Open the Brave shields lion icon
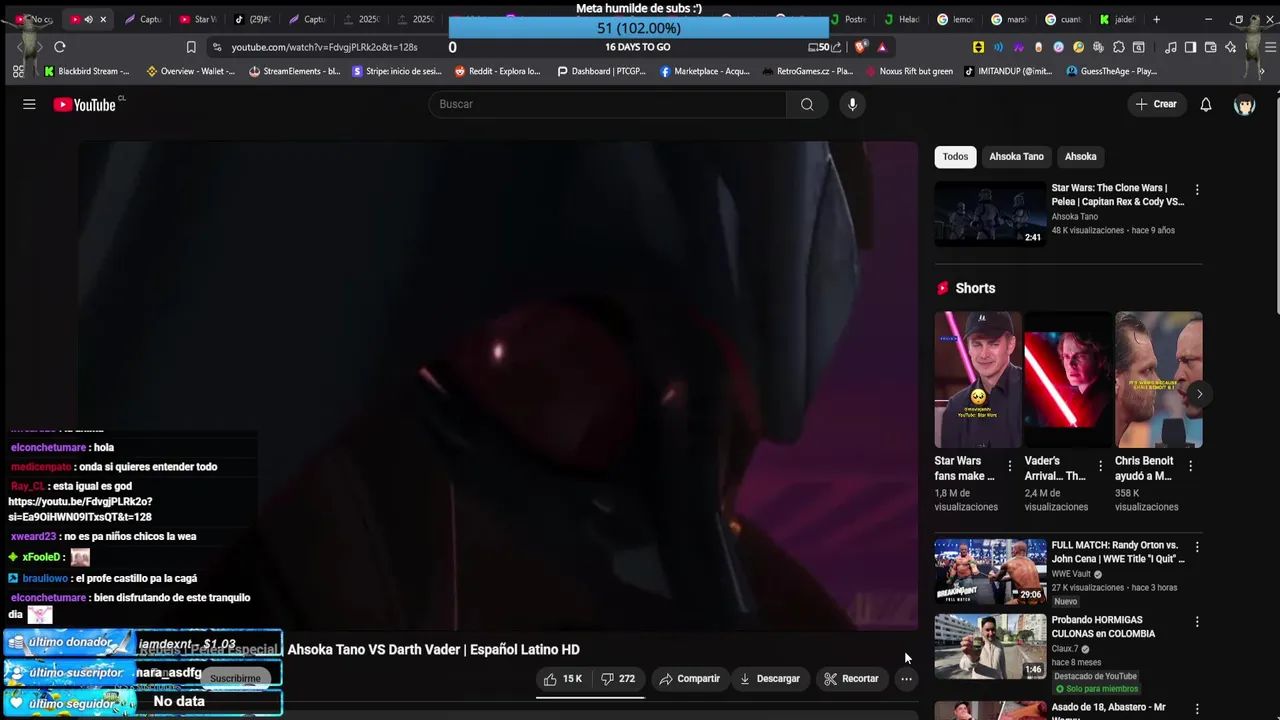The height and width of the screenshot is (720, 1280). (861, 47)
